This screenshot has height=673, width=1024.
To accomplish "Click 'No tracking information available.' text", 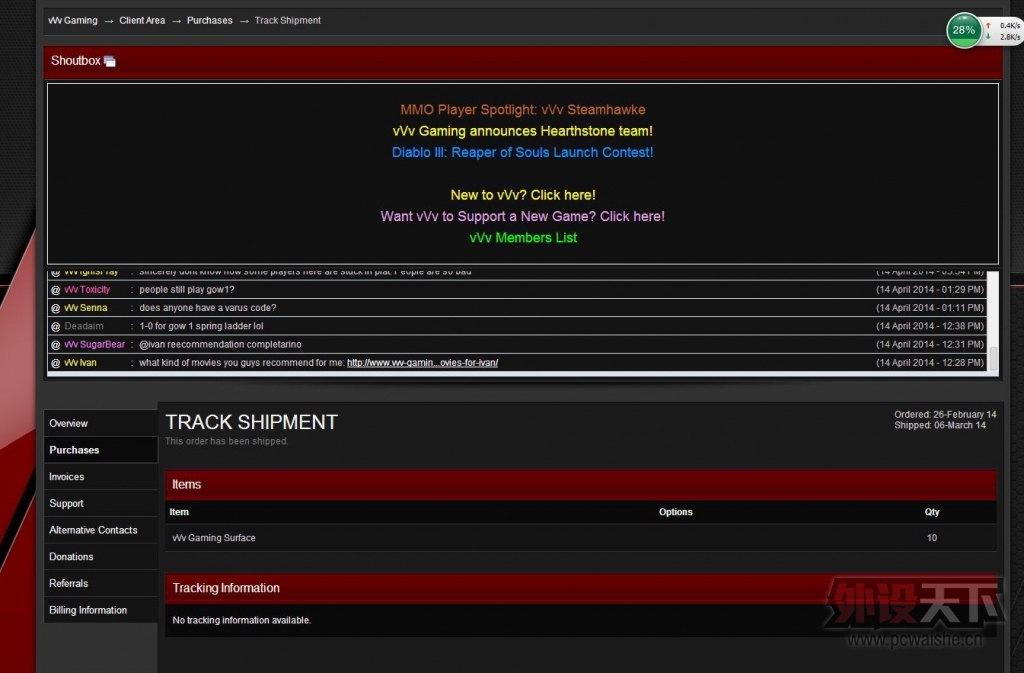I will click(242, 620).
